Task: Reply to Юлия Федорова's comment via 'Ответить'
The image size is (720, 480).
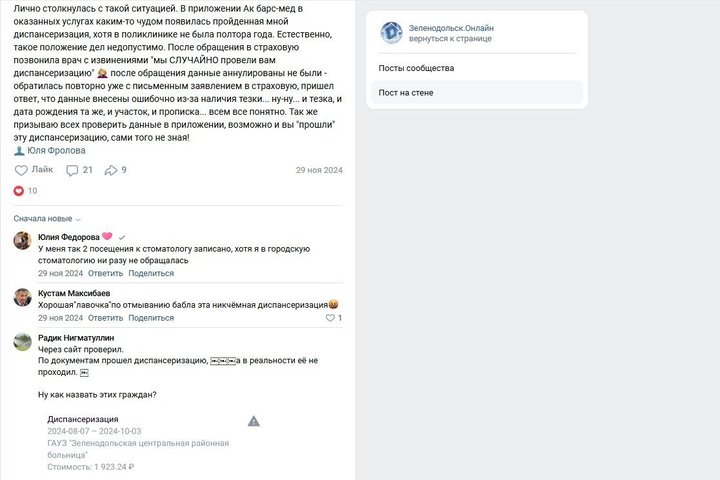Action: click(x=105, y=273)
